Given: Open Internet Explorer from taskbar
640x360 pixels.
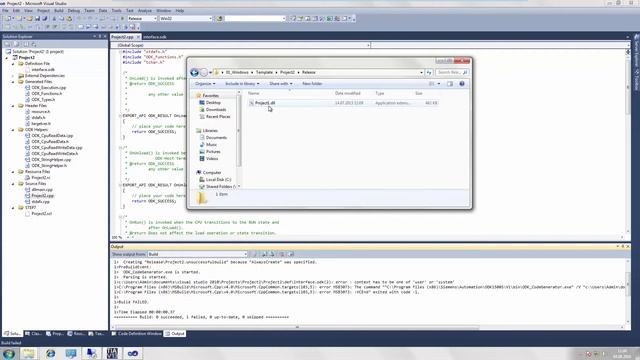Looking at the screenshot, I should (x=50, y=353).
